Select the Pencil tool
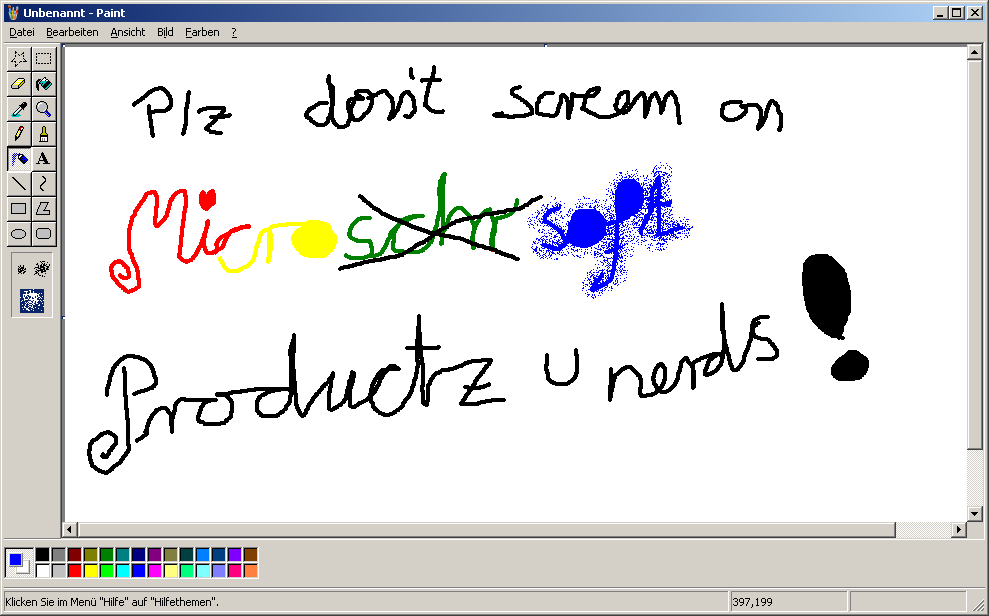Image resolution: width=989 pixels, height=616 pixels. tap(18, 133)
